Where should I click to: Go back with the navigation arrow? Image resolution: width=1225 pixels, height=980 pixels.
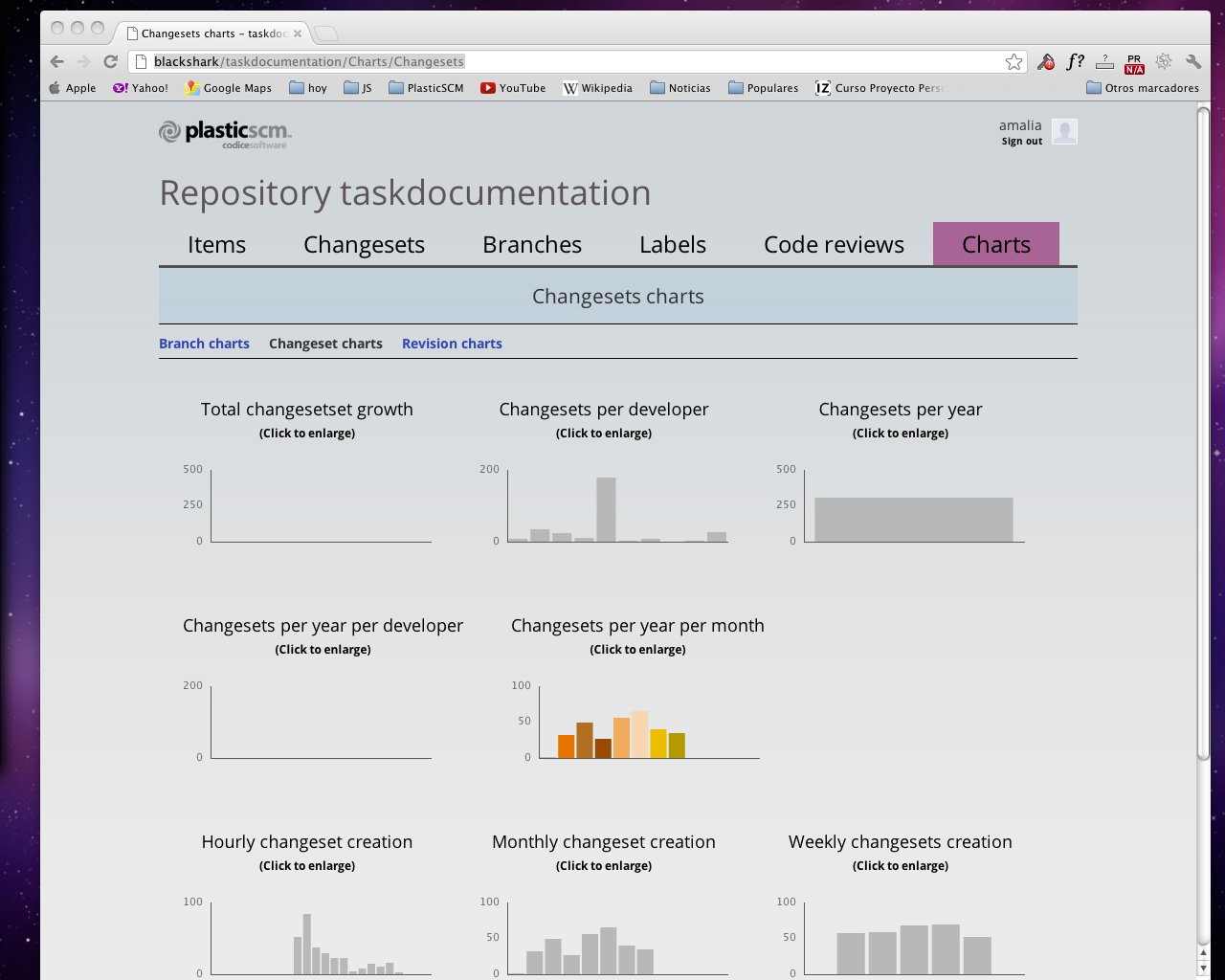click(x=56, y=60)
